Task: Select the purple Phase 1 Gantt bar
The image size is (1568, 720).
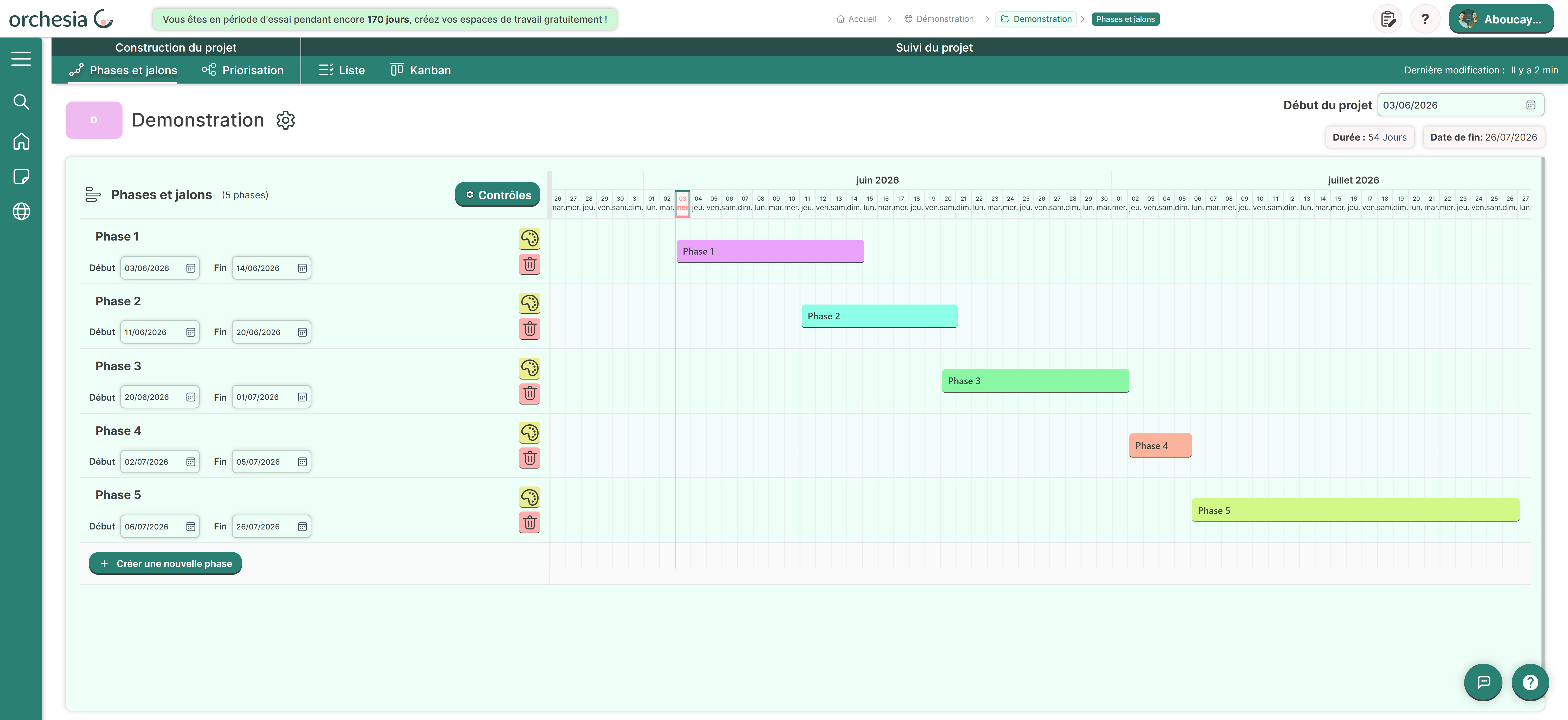Action: pos(770,251)
